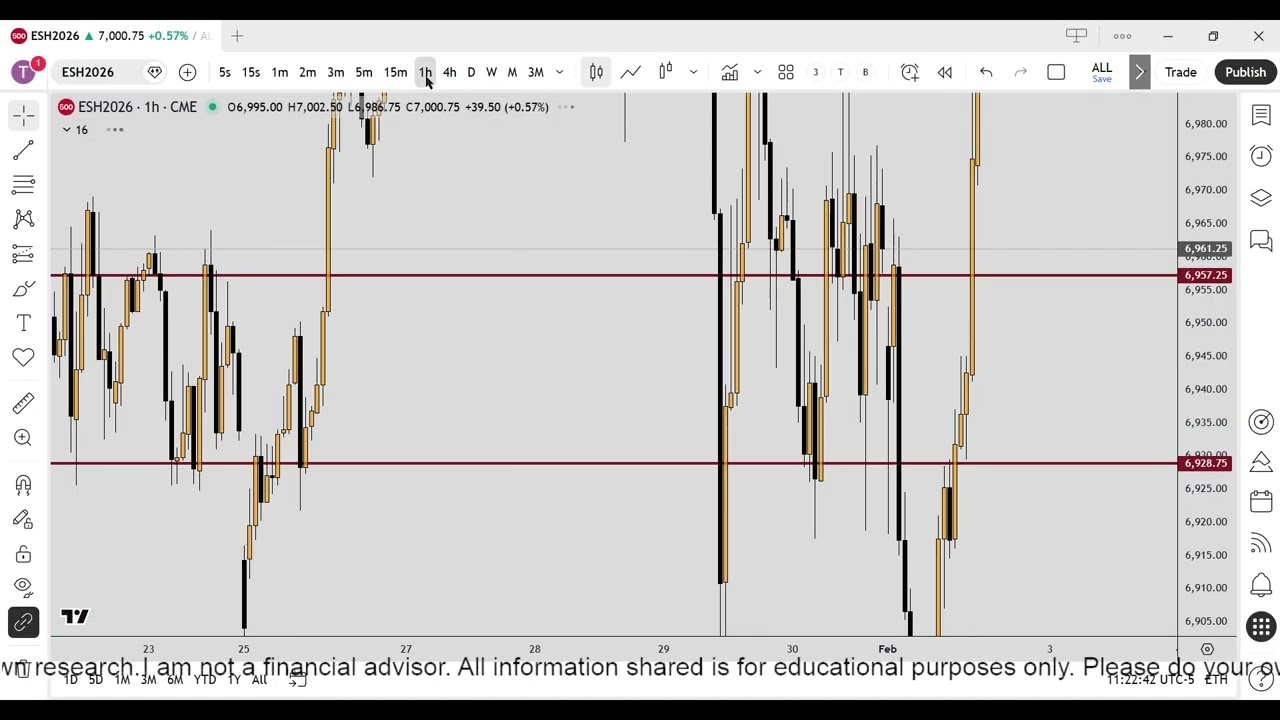Toggle lock all drawing tools
The height and width of the screenshot is (720, 1280).
[24, 554]
